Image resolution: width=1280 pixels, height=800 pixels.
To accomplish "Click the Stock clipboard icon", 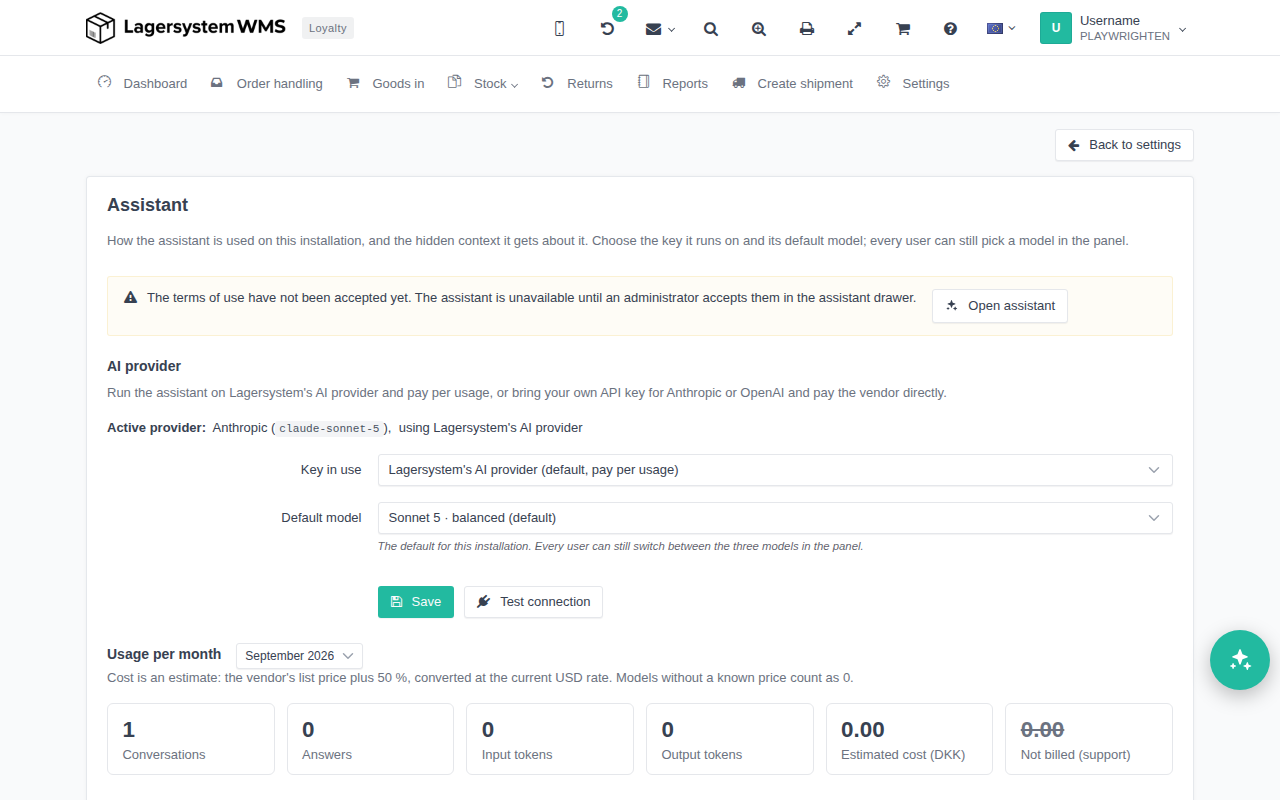I will pyautogui.click(x=454, y=82).
